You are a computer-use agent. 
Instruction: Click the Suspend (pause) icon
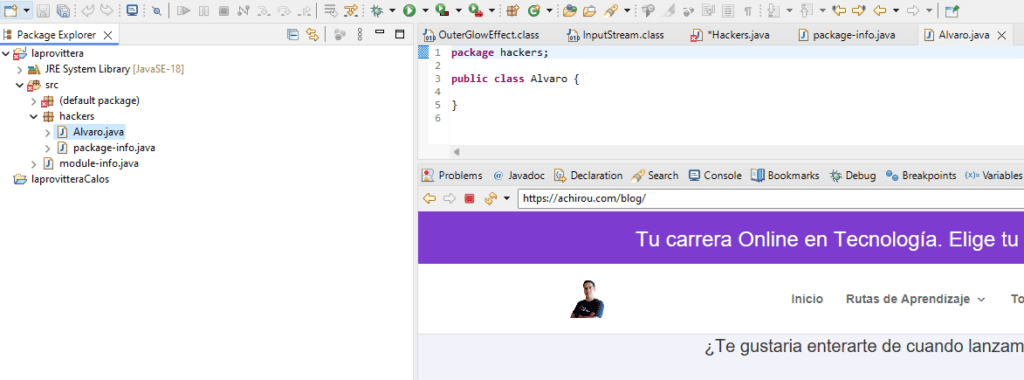click(x=204, y=10)
